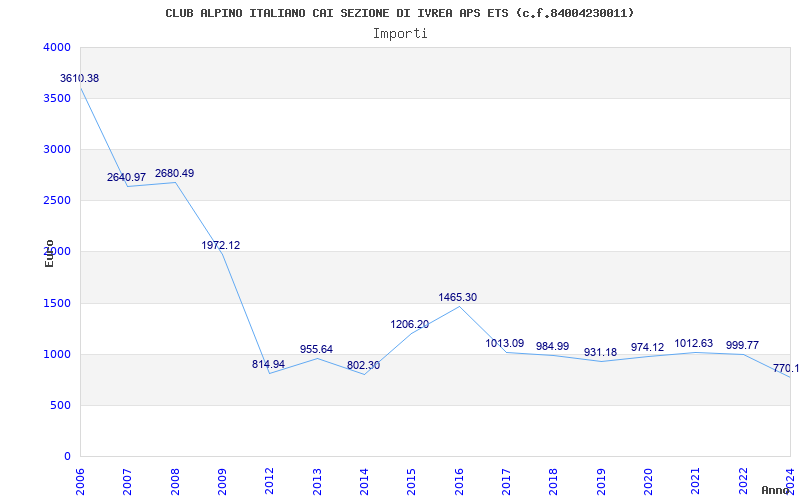800x500 pixels.
Task: Click the 2680.49 data label
Action: point(174,173)
